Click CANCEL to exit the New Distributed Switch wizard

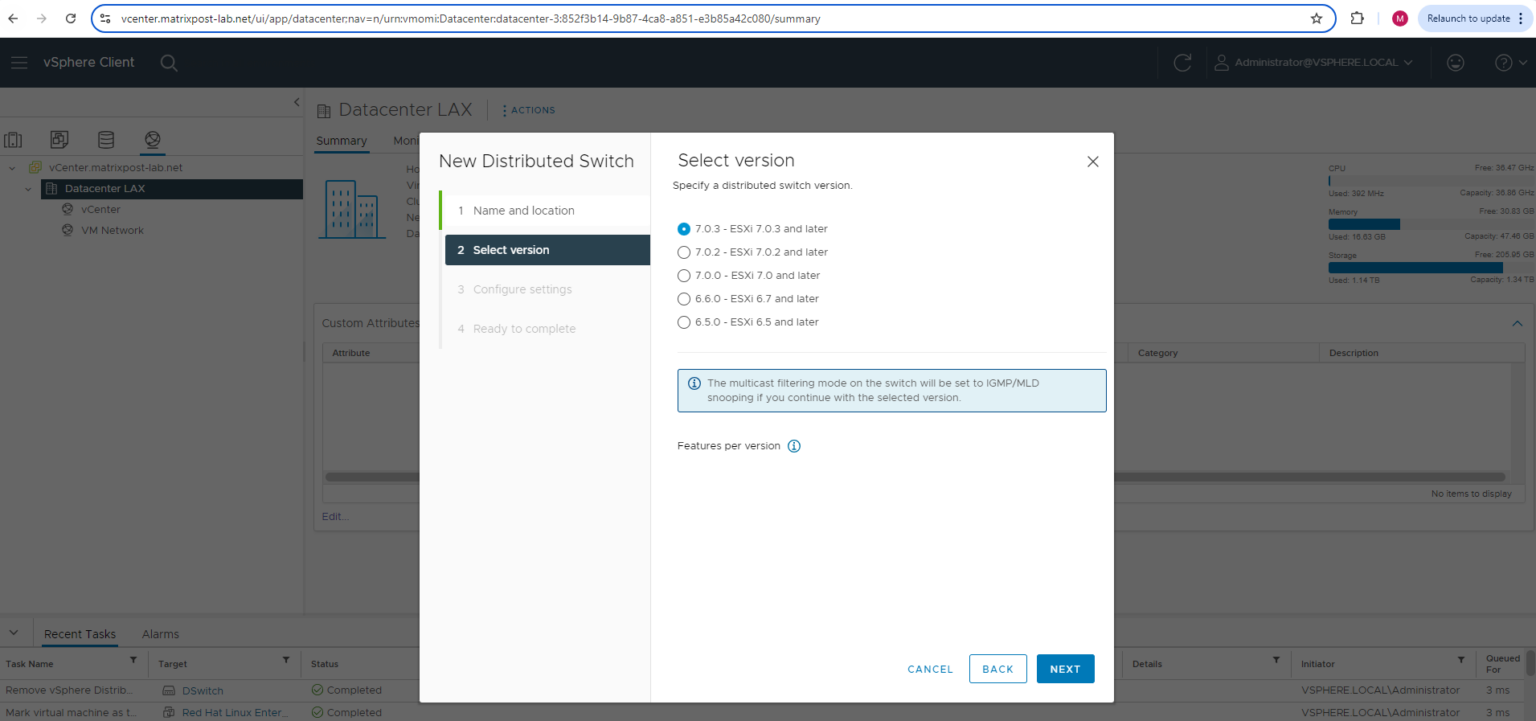pyautogui.click(x=930, y=668)
